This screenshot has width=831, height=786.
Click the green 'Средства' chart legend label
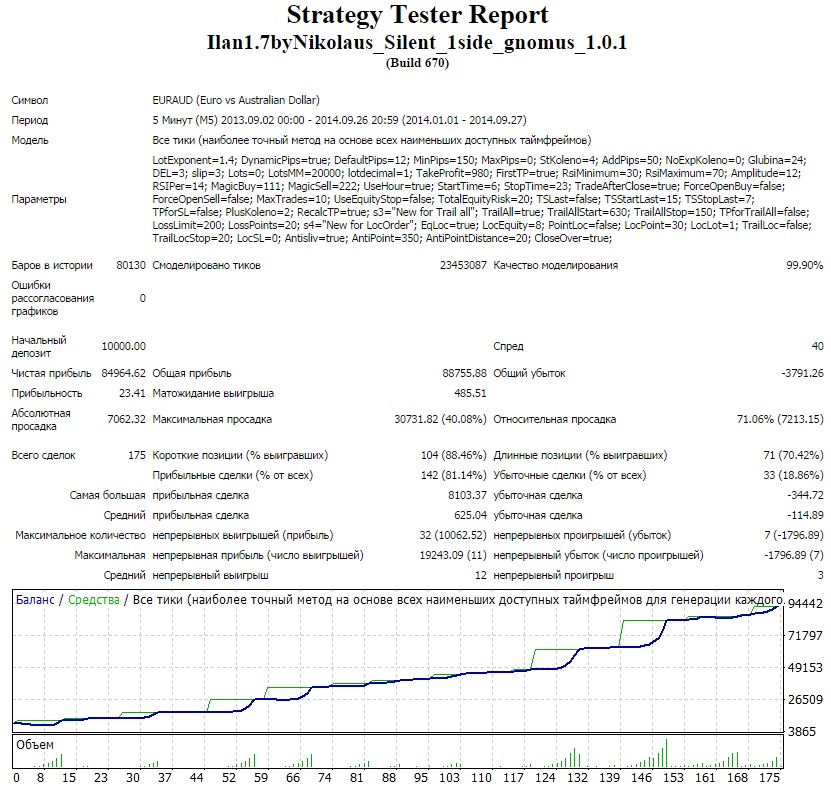pyautogui.click(x=94, y=600)
